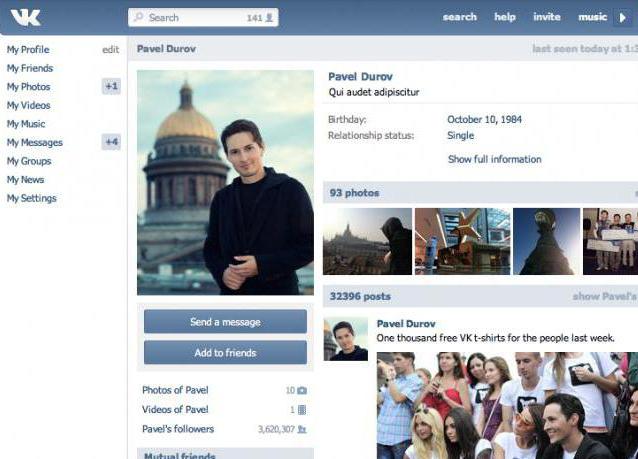Open the 32396 posts section header
Viewport: 638px width, 459px height.
[x=360, y=297]
